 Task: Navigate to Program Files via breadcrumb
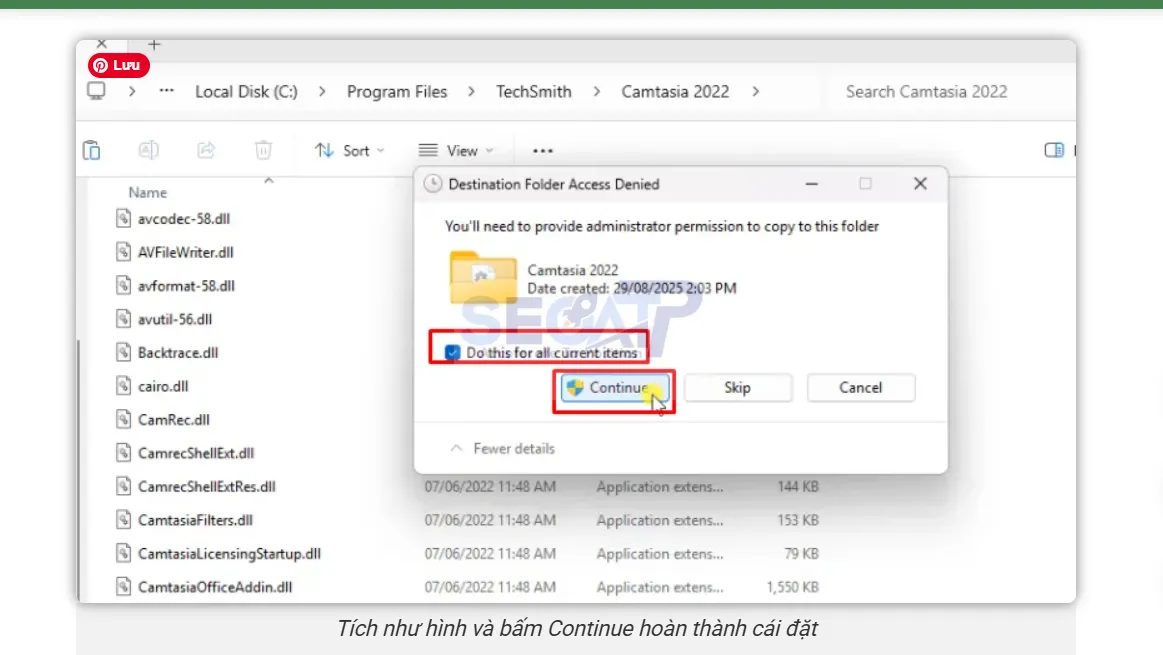tap(396, 91)
